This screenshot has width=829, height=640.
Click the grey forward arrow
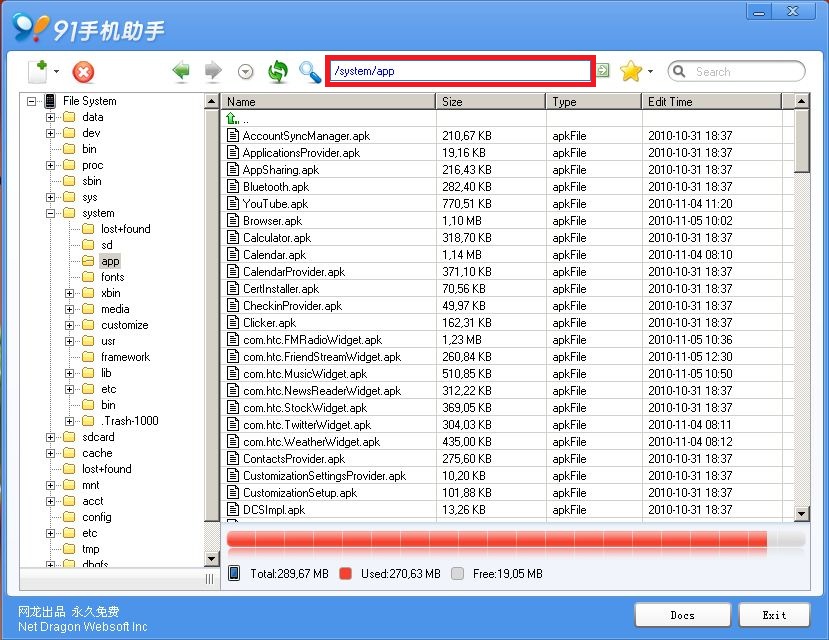213,71
